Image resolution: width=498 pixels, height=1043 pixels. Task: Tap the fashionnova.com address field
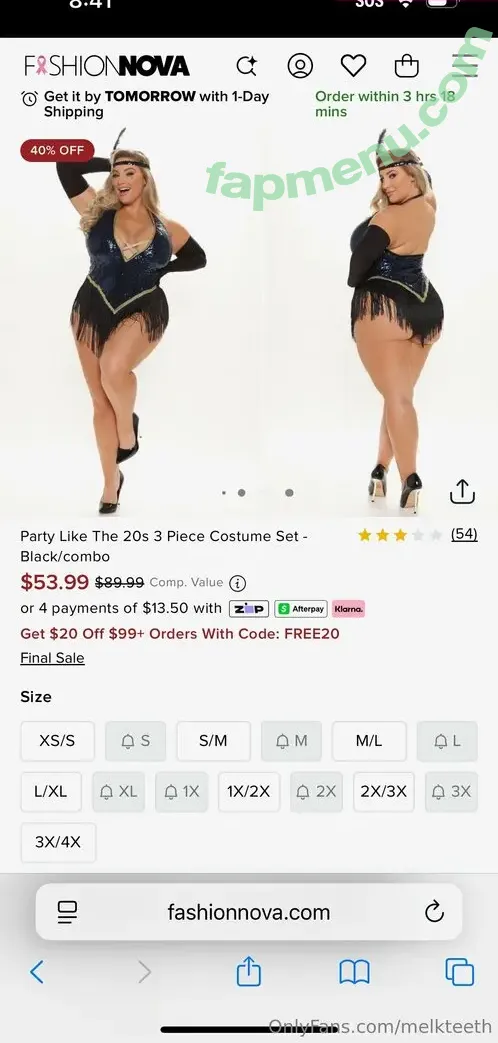(x=249, y=912)
